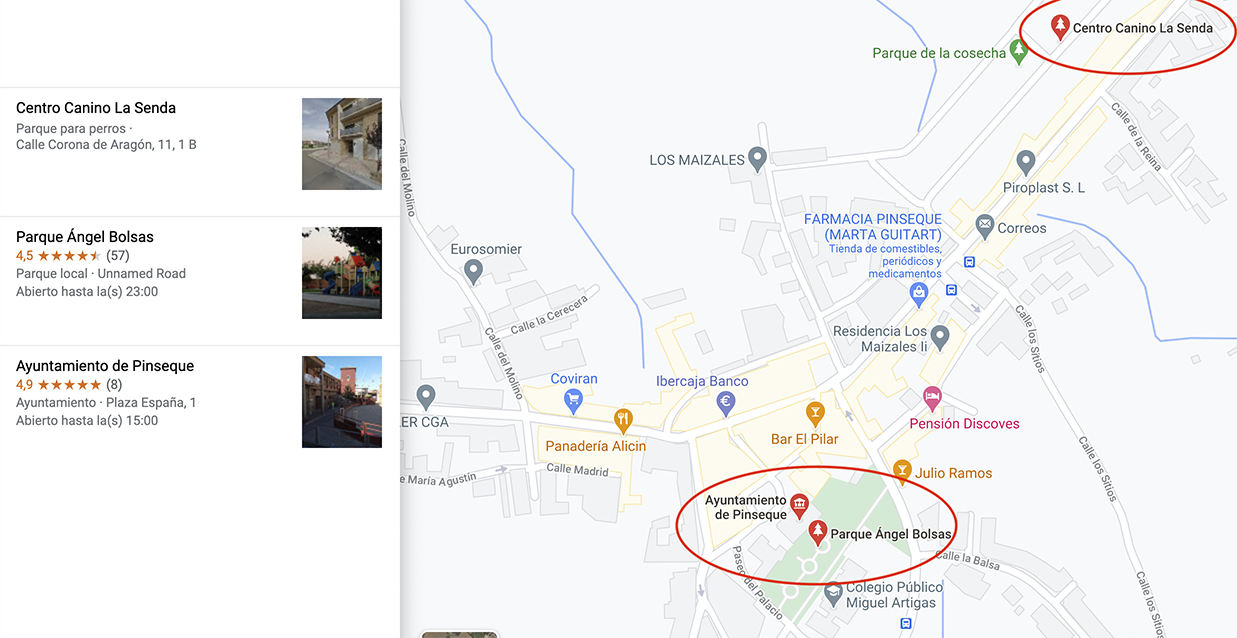The image size is (1237, 638).
Task: Click the Ayuntamiento de Pinseque result title
Action: click(105, 366)
